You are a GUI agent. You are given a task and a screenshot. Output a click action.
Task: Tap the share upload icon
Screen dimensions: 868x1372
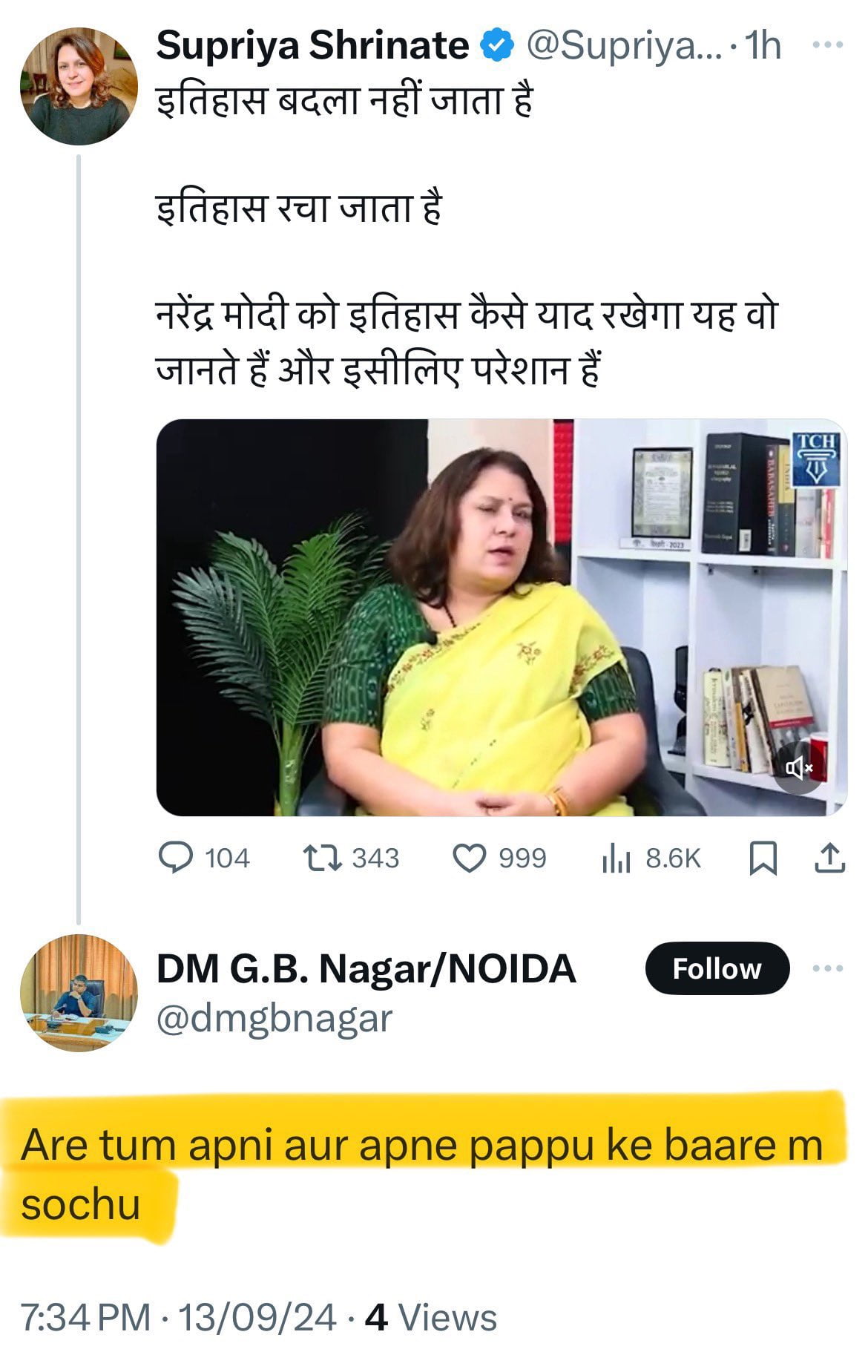point(829,859)
